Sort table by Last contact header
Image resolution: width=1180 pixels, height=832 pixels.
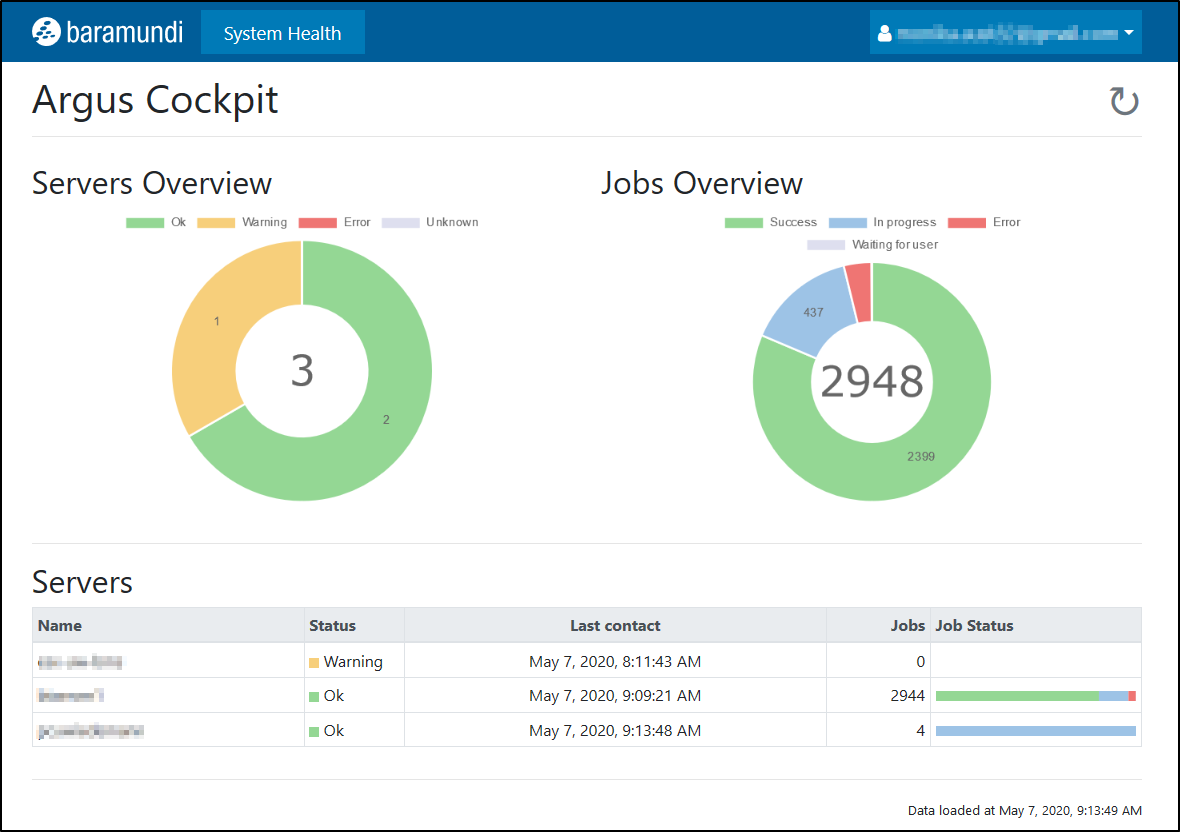[615, 625]
